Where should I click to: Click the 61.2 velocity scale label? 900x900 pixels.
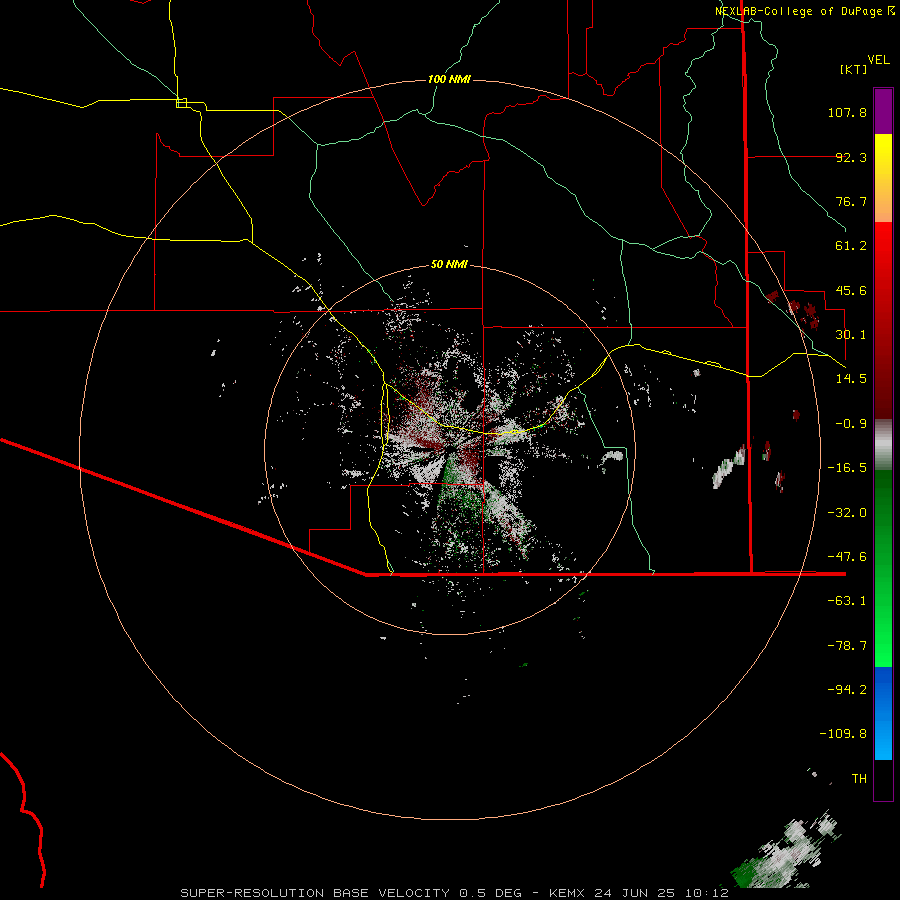[851, 246]
